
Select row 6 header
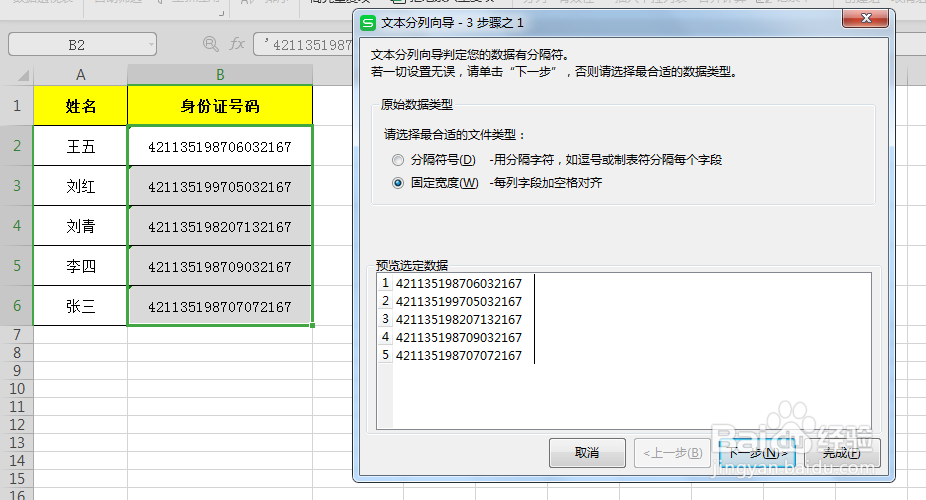pyautogui.click(x=17, y=306)
